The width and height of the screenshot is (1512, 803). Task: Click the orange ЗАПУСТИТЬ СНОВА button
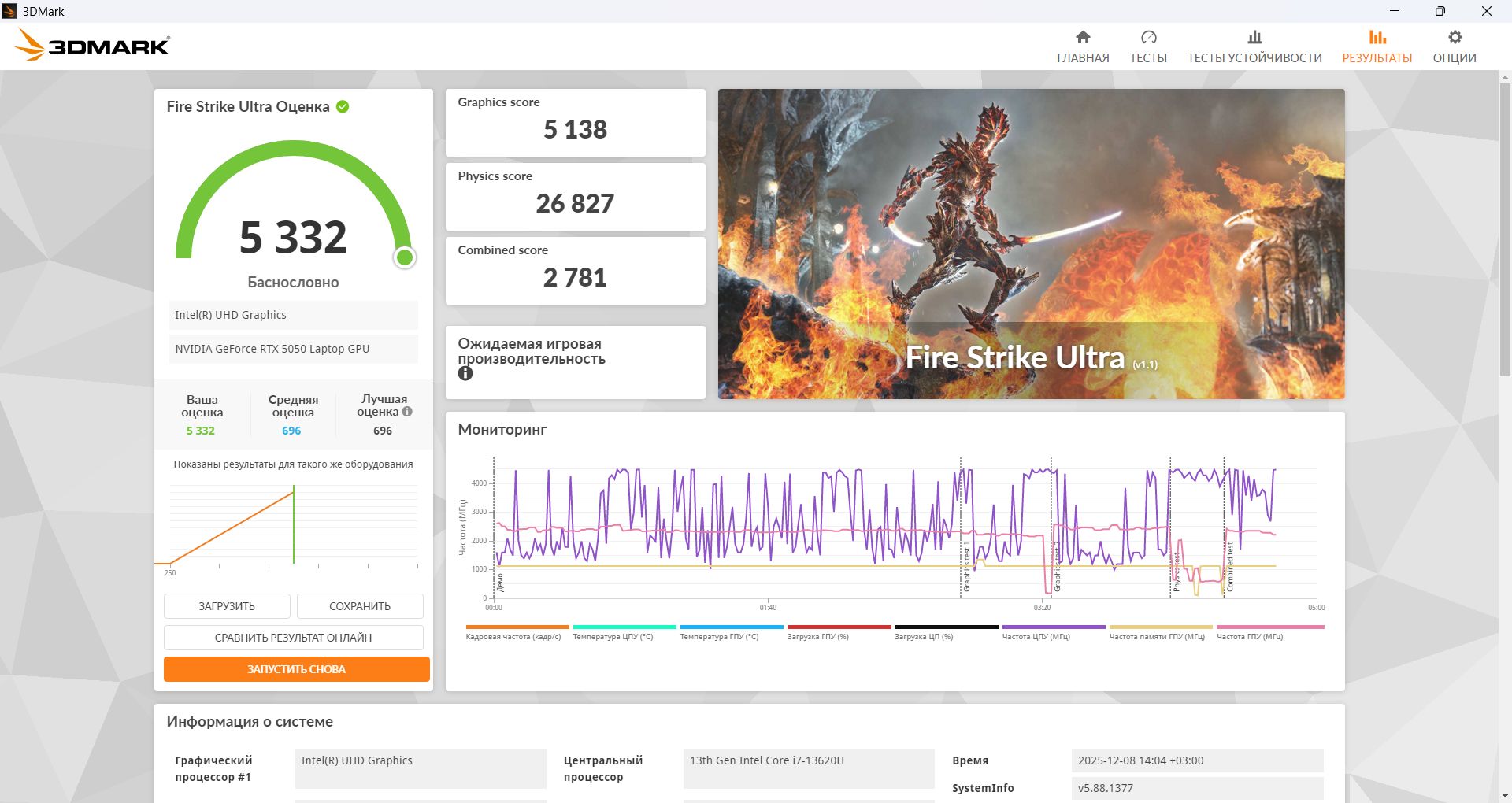click(x=297, y=669)
